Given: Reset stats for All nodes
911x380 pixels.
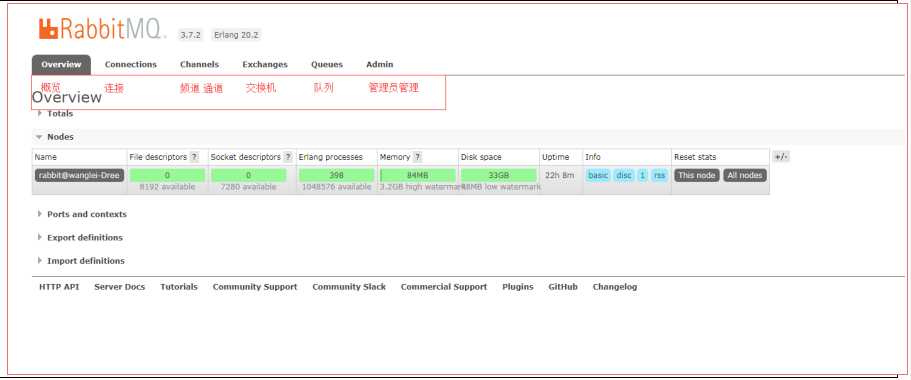Looking at the screenshot, I should click(x=745, y=175).
